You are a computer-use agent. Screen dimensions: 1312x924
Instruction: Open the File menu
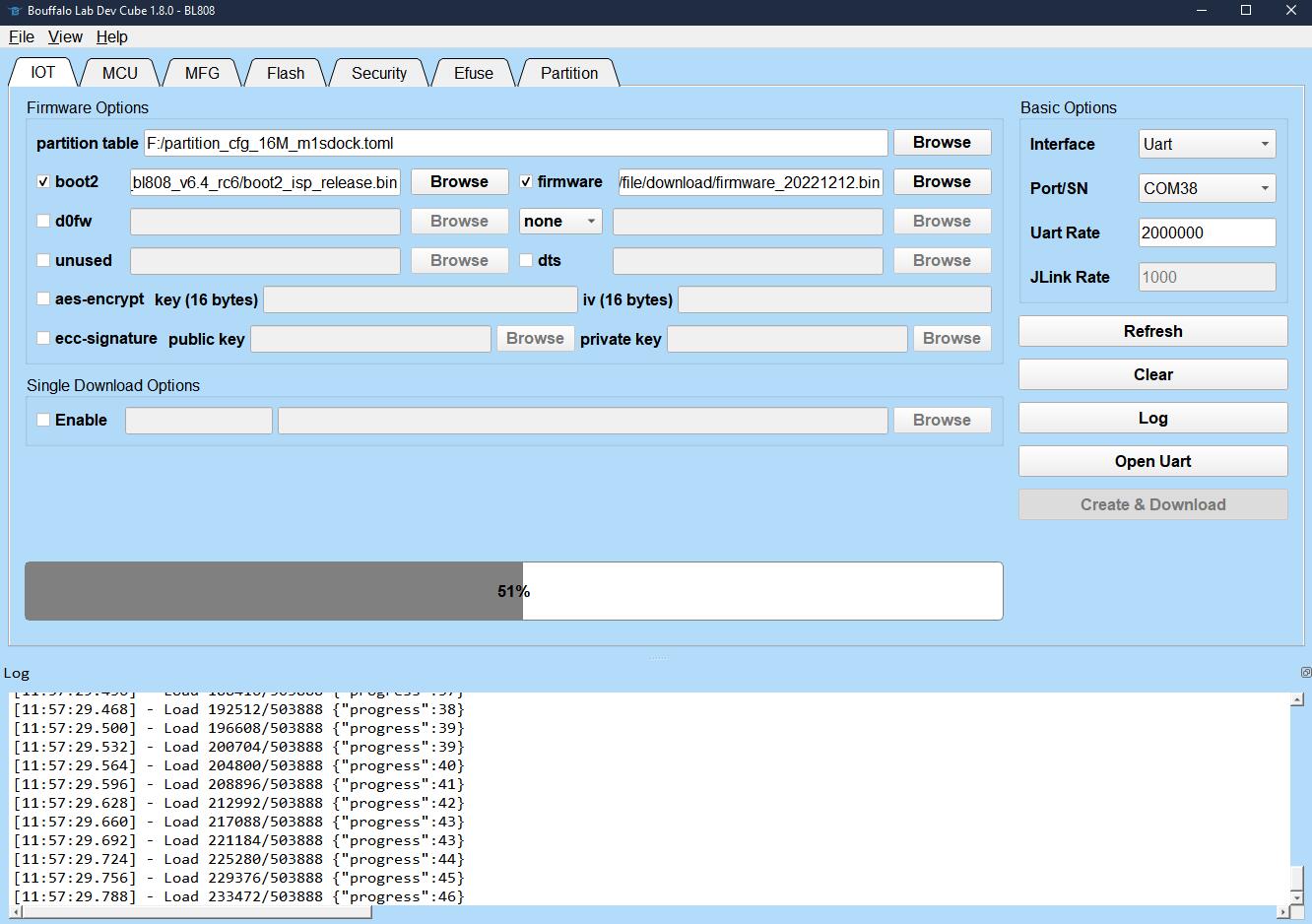[x=22, y=36]
